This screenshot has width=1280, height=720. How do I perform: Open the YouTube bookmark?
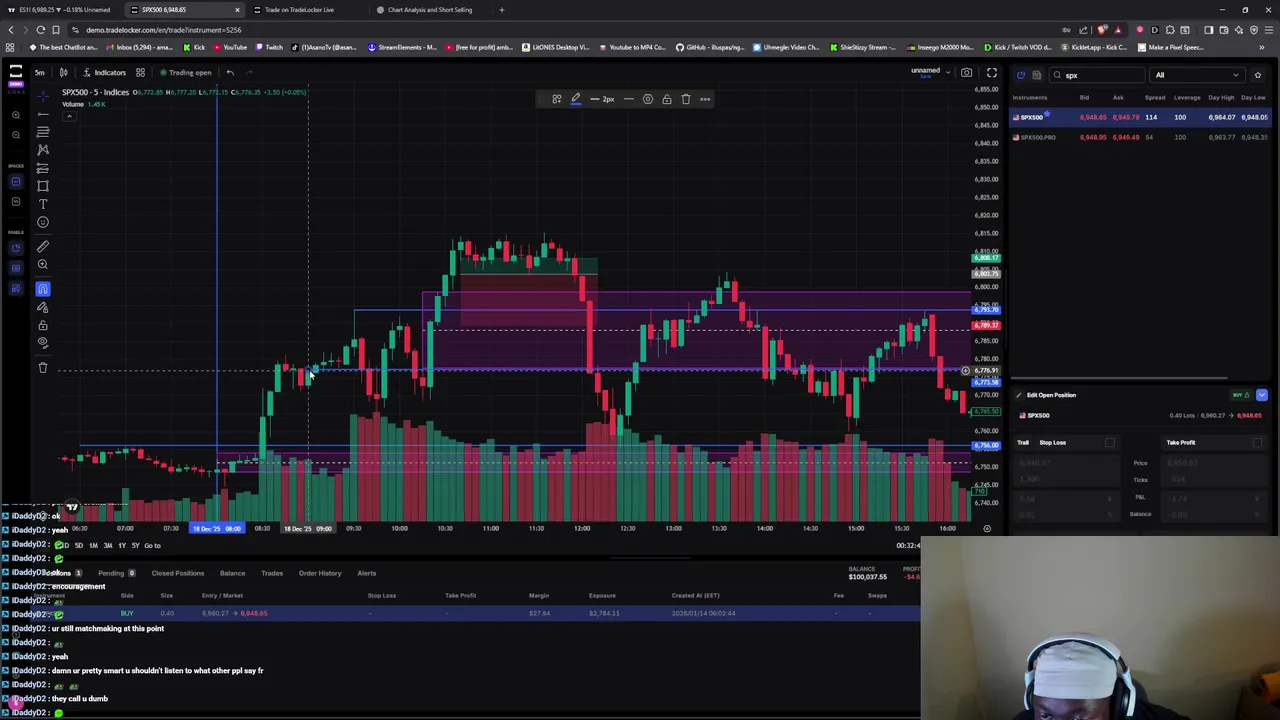coord(229,47)
